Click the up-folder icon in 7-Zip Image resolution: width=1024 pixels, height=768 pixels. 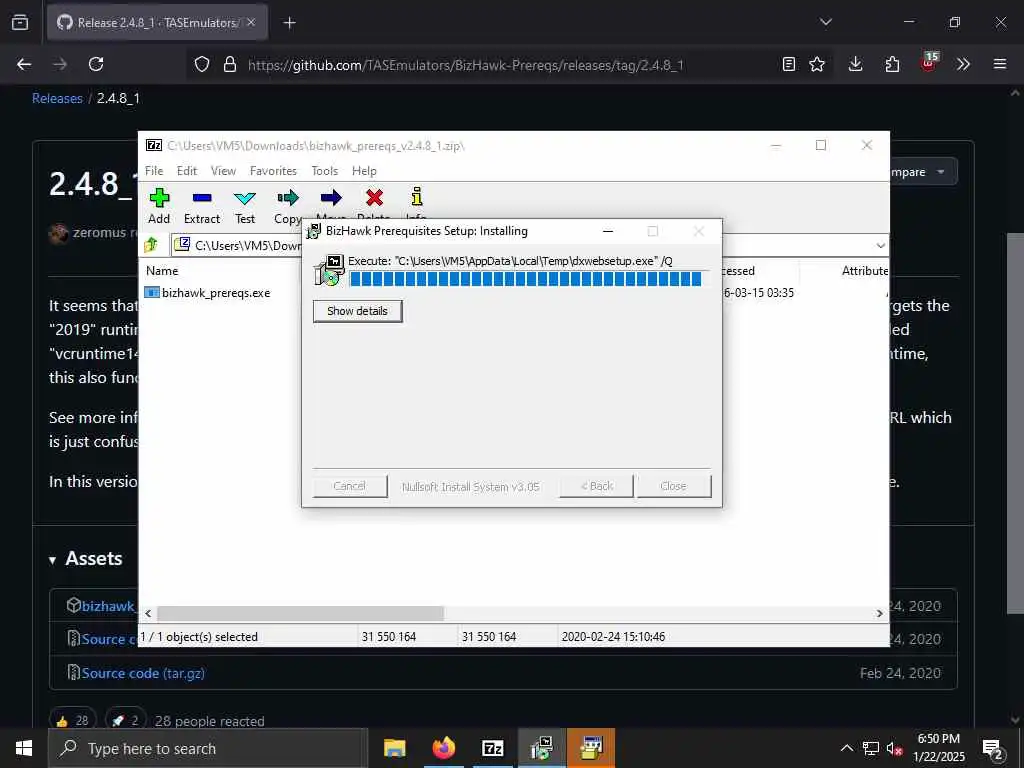151,245
